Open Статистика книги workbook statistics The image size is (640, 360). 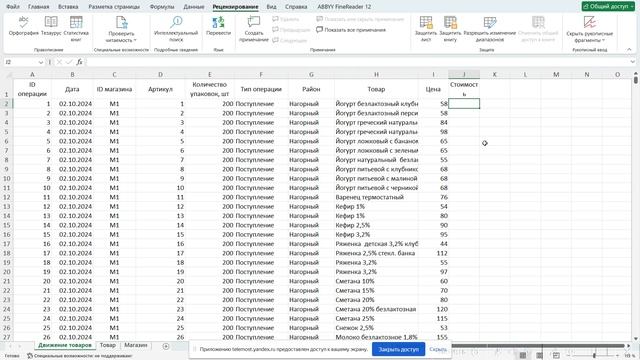pos(76,29)
